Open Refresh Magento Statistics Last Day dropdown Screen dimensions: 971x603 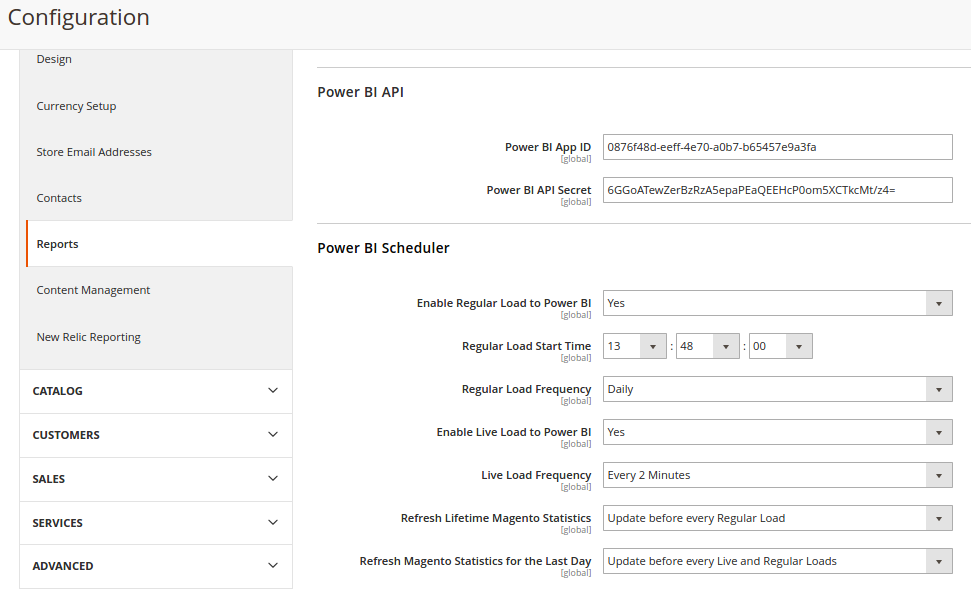[x=777, y=562]
